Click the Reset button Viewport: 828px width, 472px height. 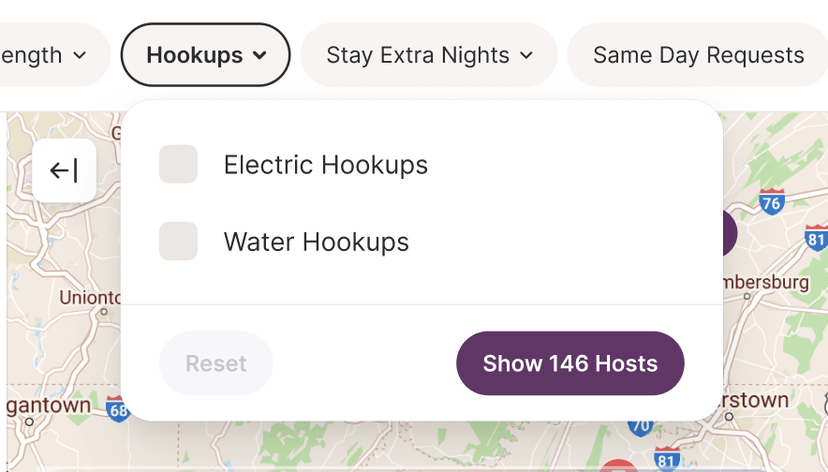point(216,363)
